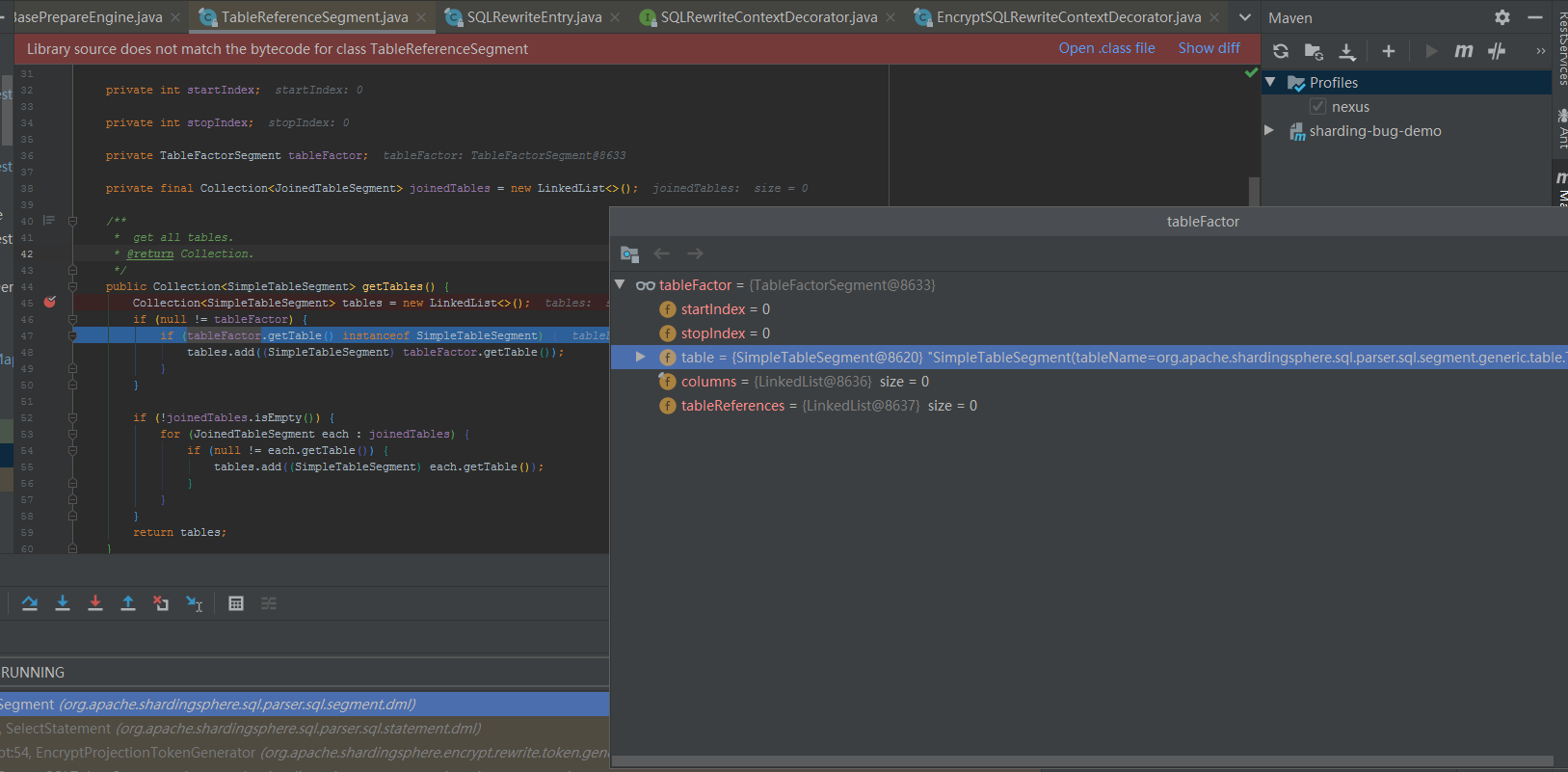Screen dimensions: 1568x772
Task: Collapse Javadoc comment fold on line 40
Action: [x=72, y=221]
